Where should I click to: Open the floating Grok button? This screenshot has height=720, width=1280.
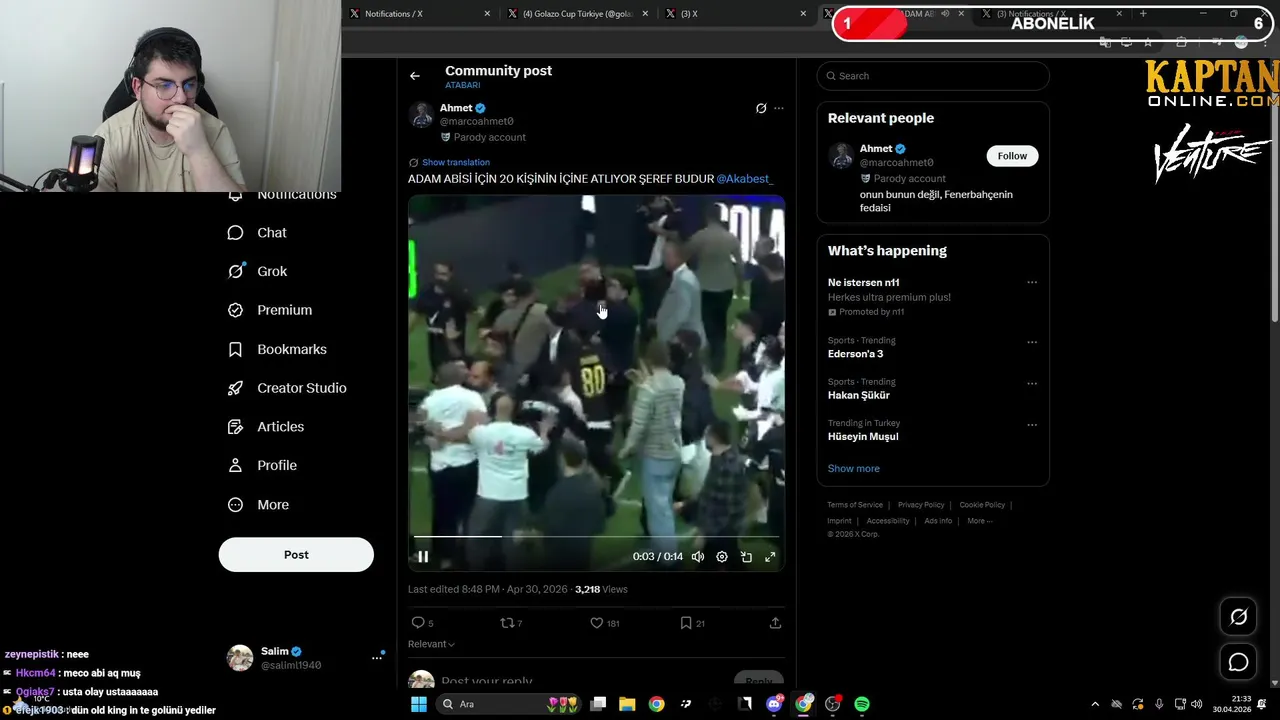tap(1238, 618)
